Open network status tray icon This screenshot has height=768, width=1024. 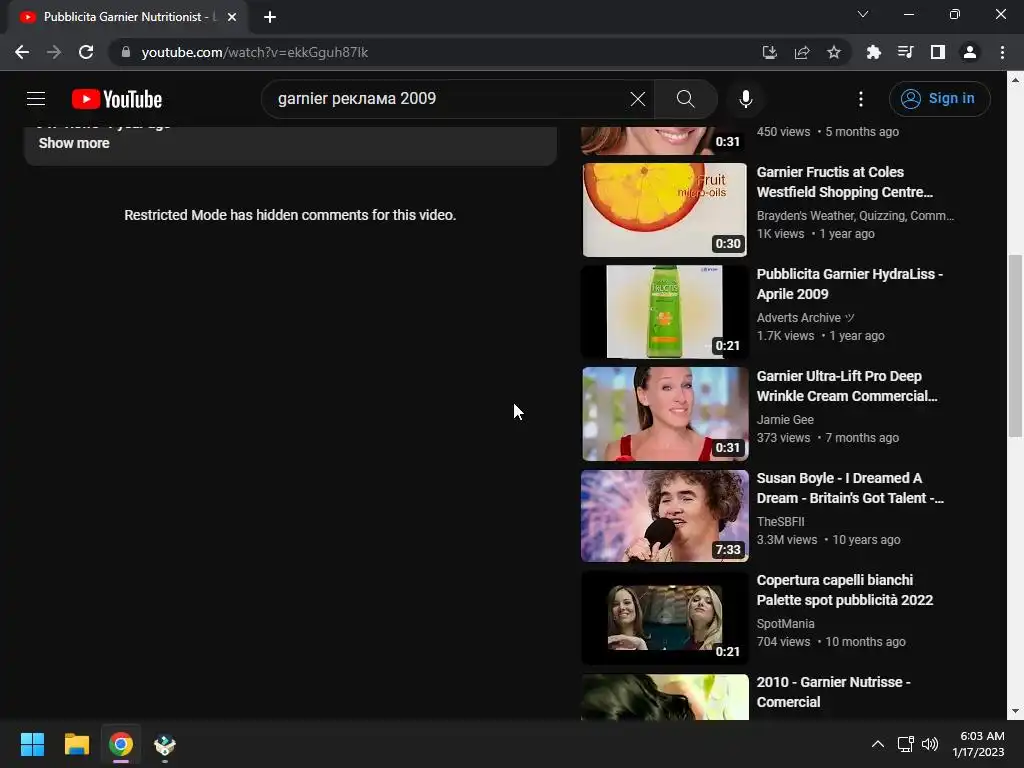tap(905, 744)
